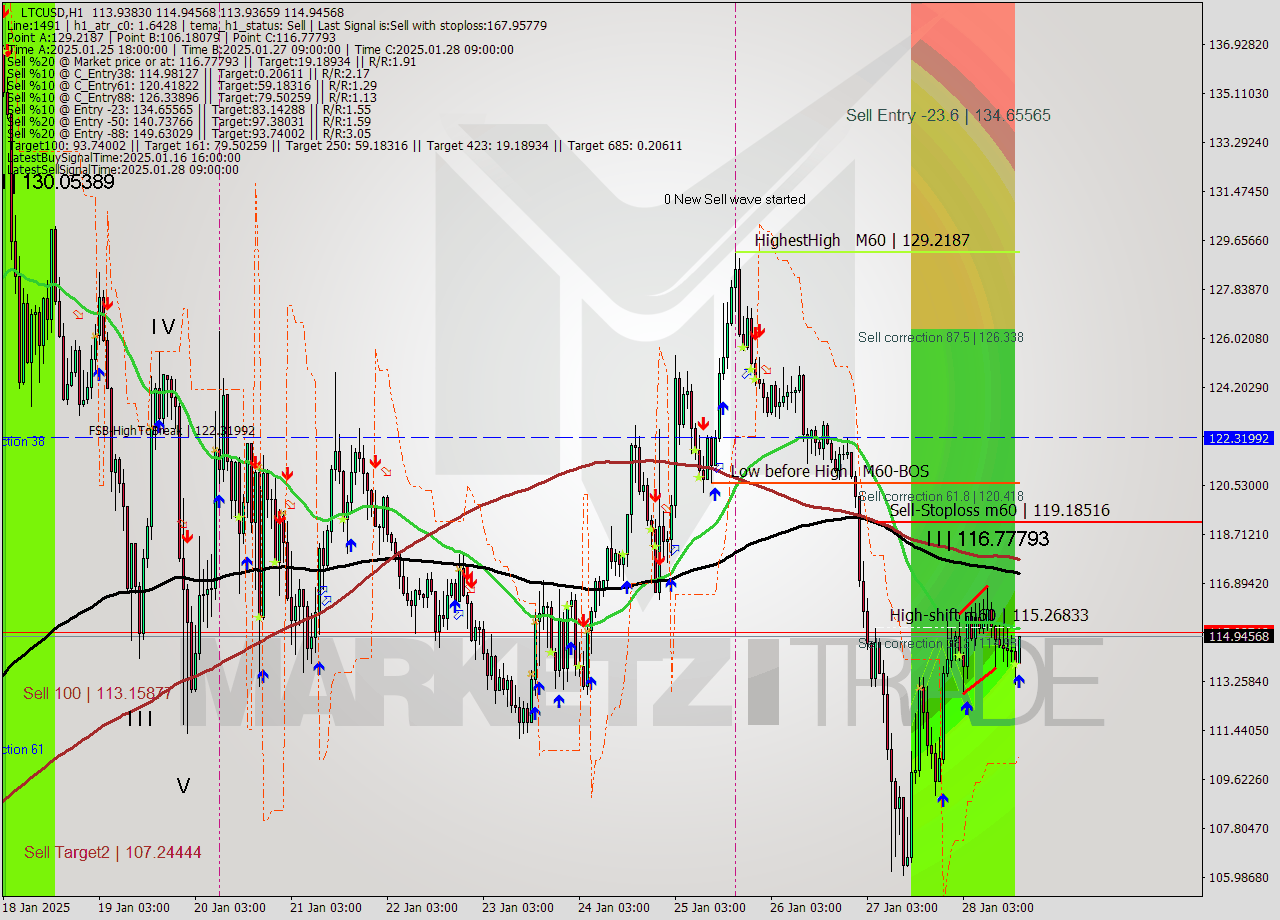The width and height of the screenshot is (1280, 920).
Task: Select '23 Jan 03:00' on the time axis
Action: [518, 907]
